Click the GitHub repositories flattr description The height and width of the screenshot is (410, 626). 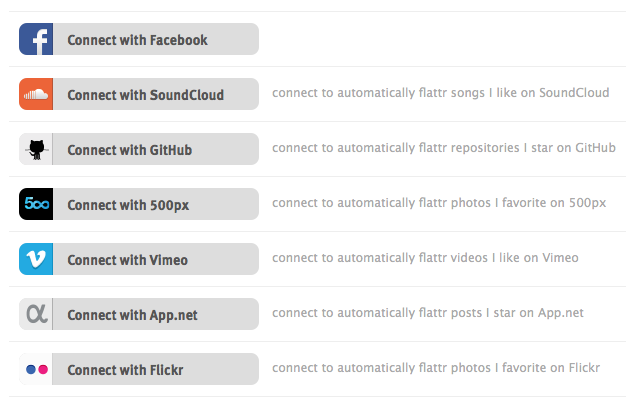click(443, 148)
